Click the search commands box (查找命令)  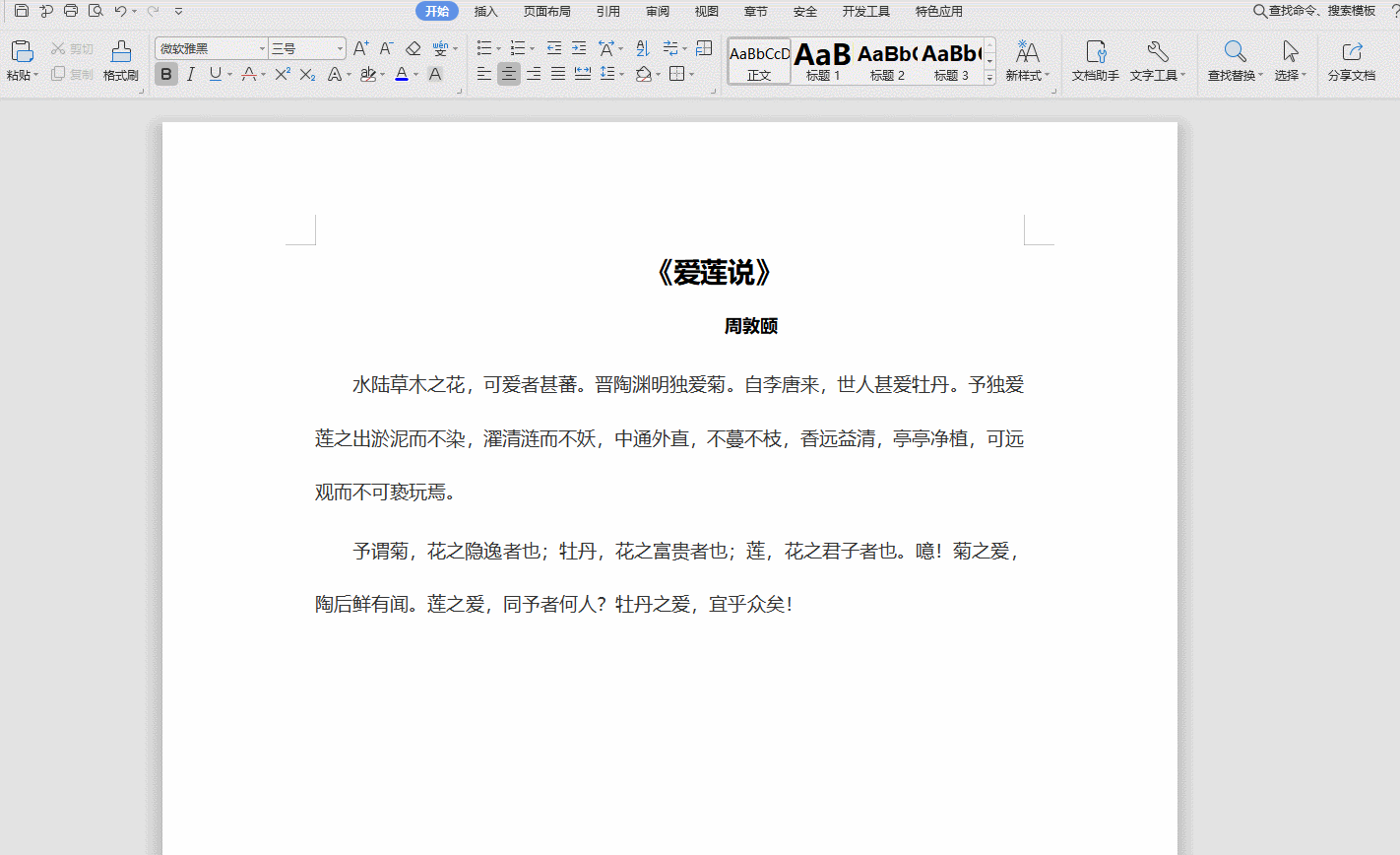click(x=1314, y=11)
